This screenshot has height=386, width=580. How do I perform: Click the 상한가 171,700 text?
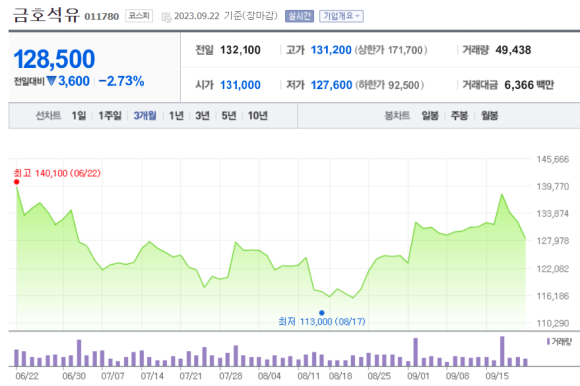391,50
